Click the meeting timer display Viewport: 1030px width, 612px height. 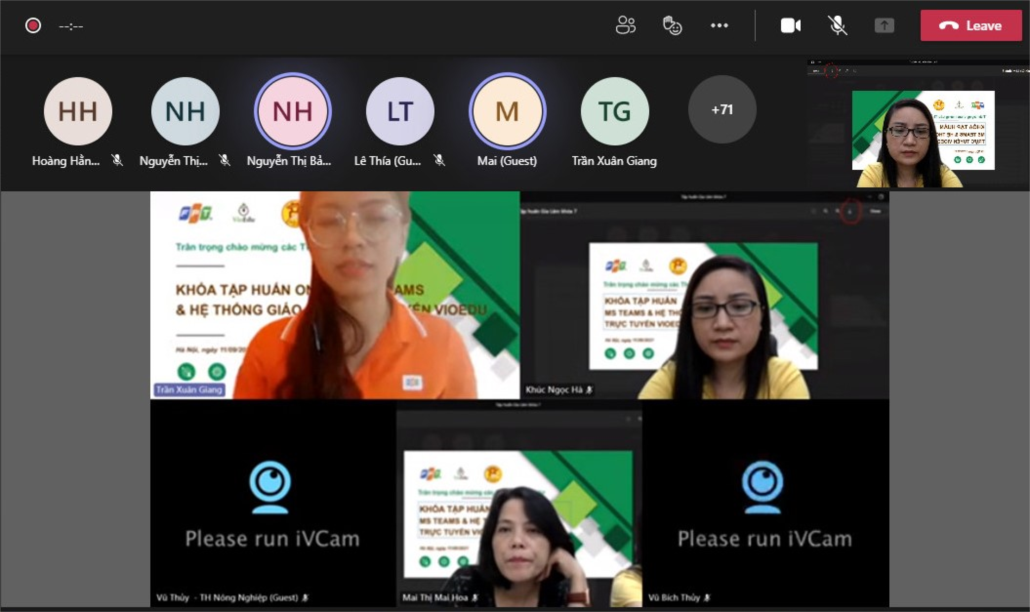[71, 26]
